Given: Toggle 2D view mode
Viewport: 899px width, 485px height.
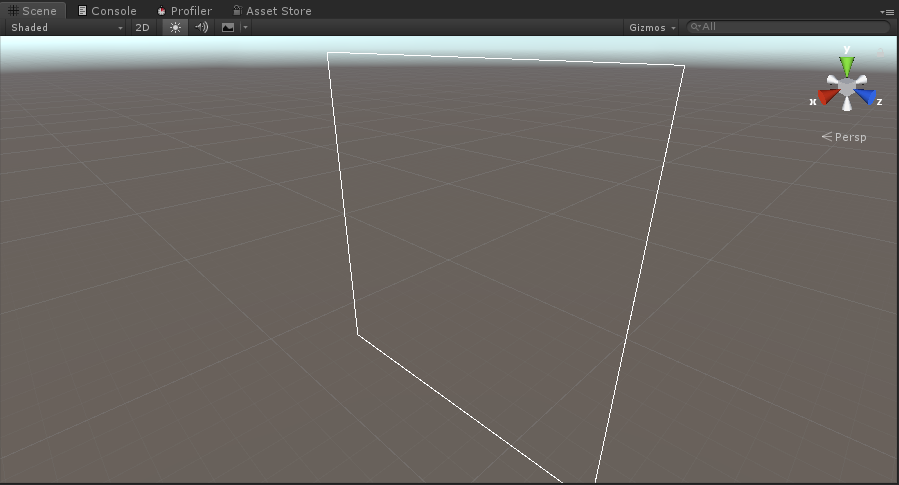Looking at the screenshot, I should click(142, 28).
